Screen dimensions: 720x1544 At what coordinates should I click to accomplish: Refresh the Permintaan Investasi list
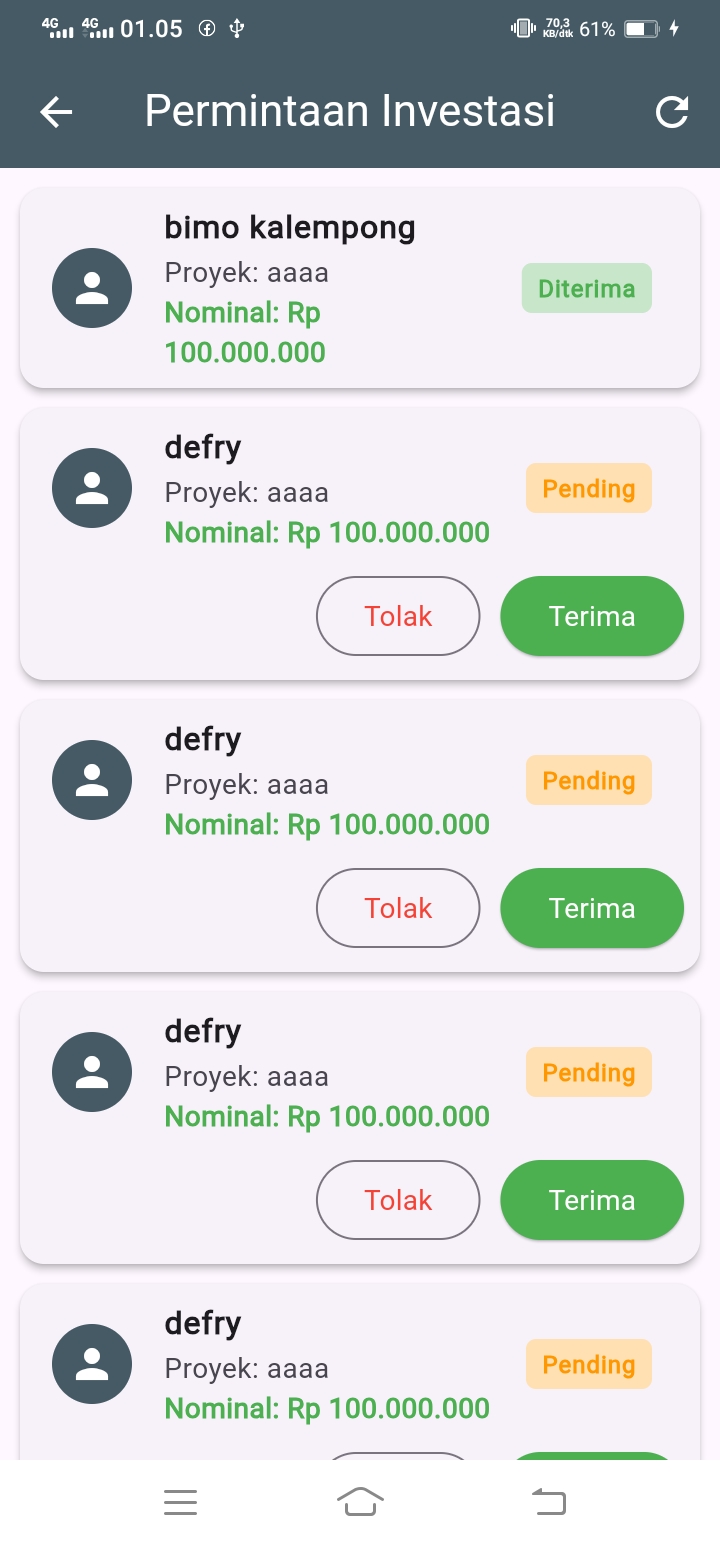pyautogui.click(x=672, y=112)
